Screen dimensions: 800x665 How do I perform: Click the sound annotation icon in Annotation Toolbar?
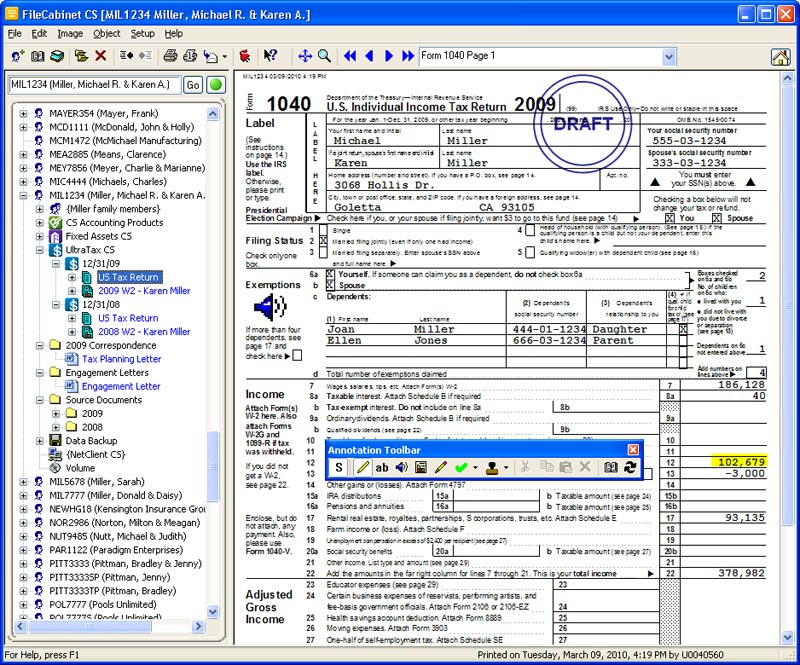pyautogui.click(x=402, y=467)
